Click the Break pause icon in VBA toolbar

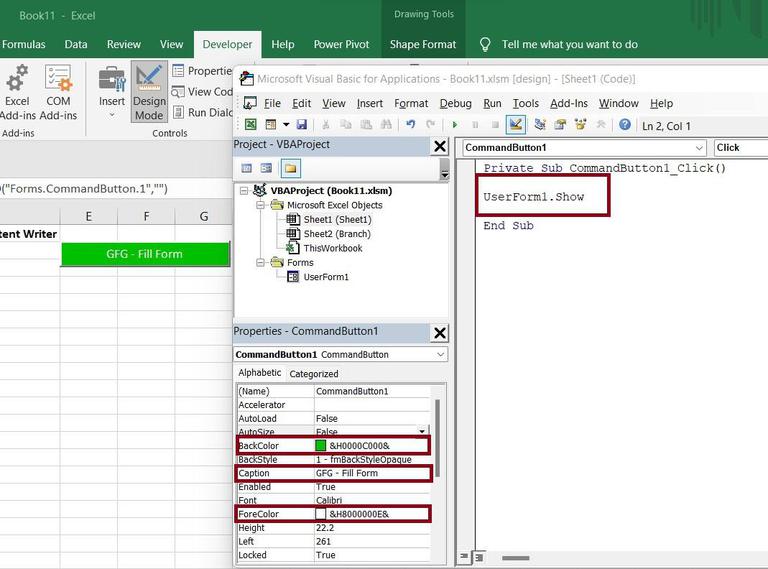coord(475,125)
